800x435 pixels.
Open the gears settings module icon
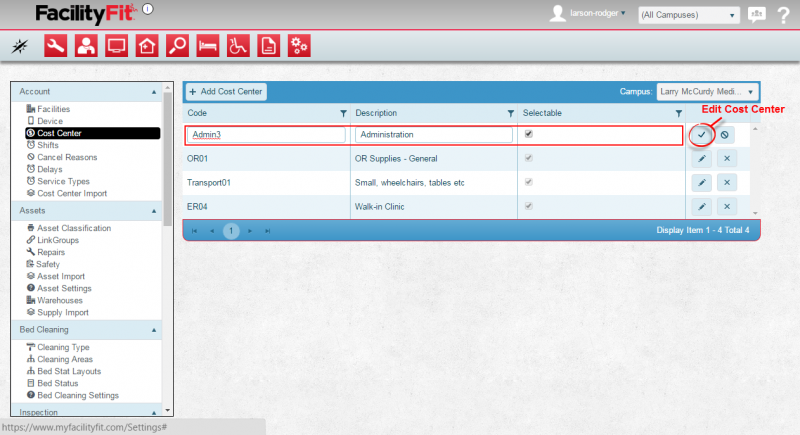(x=299, y=46)
